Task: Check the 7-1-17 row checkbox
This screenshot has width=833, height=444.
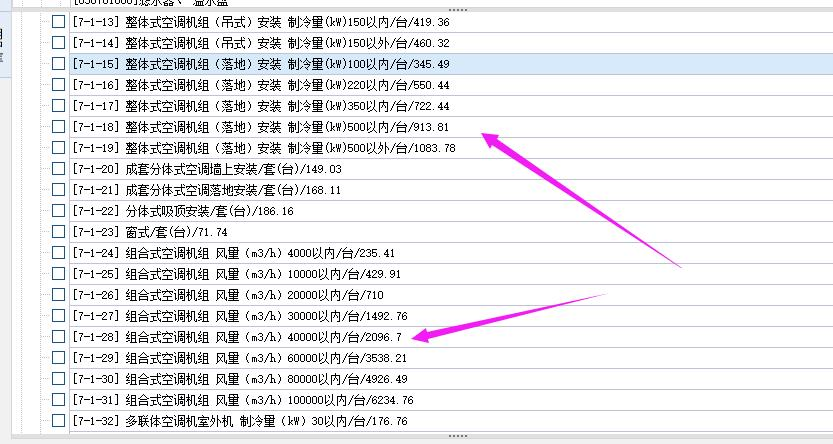Action: [58, 106]
